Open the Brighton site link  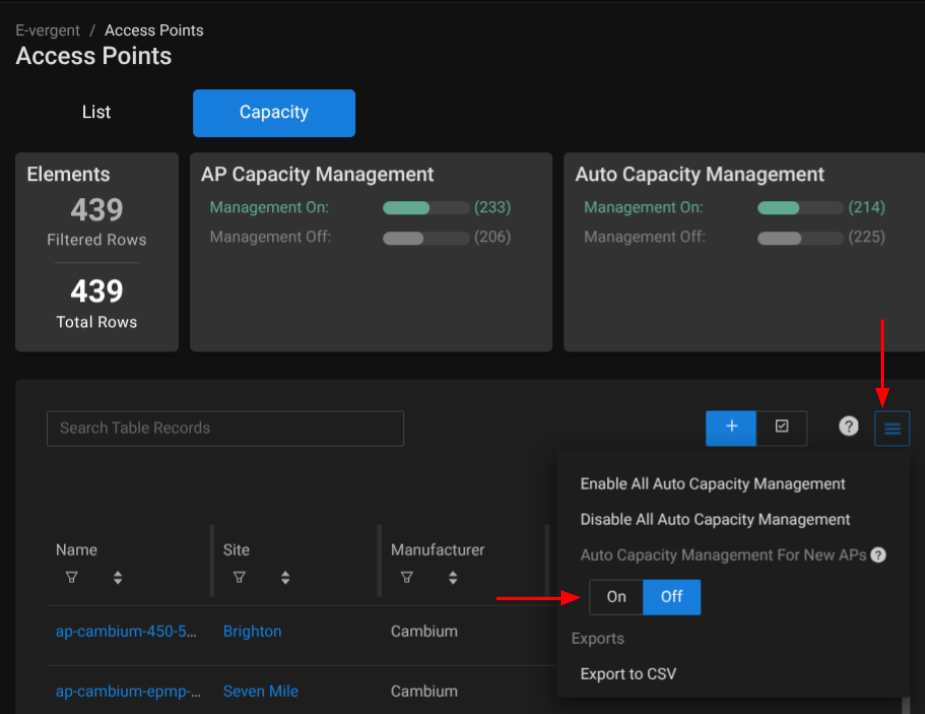[252, 632]
